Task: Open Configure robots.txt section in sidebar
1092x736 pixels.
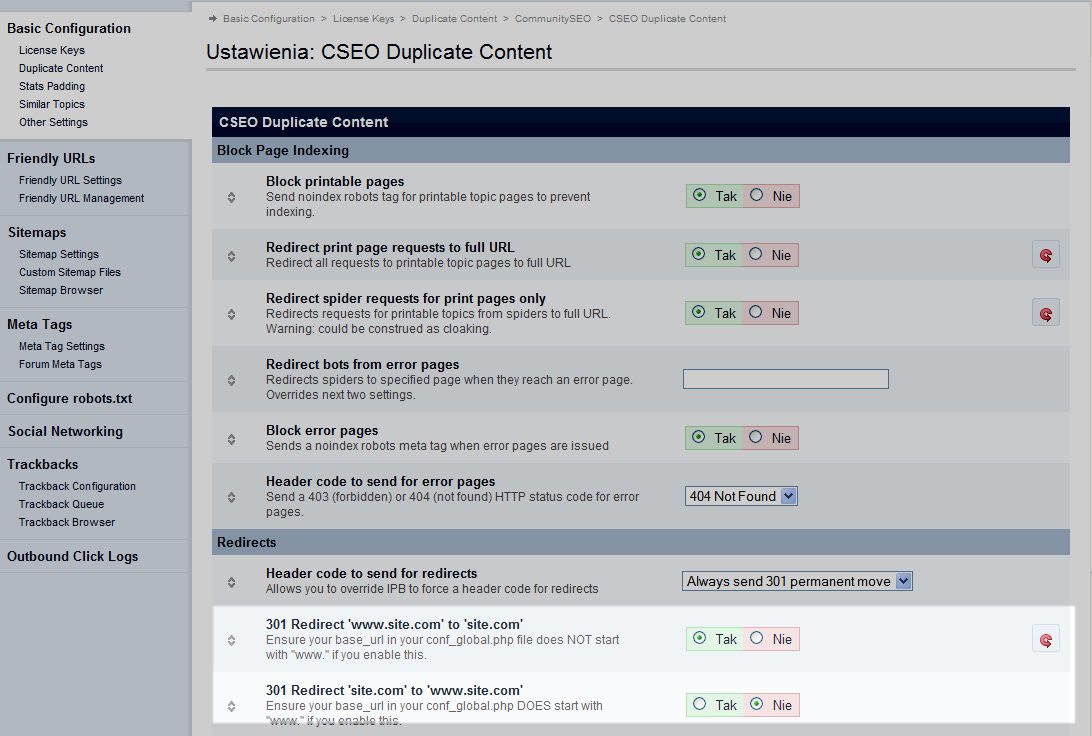Action: pyautogui.click(x=70, y=398)
